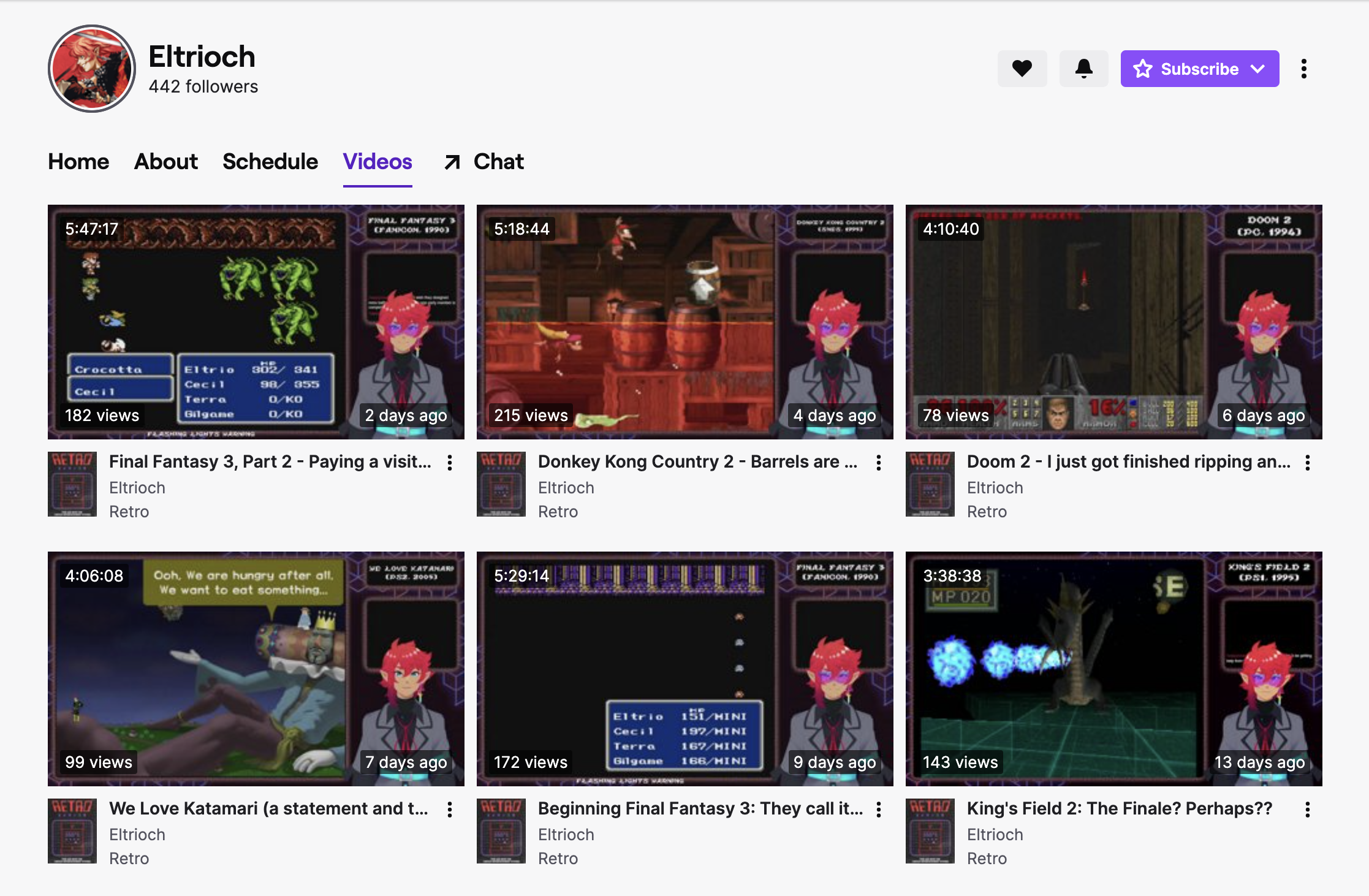Click Retro category icon beside Donkey Kong Country 2
The width and height of the screenshot is (1369, 896).
(501, 484)
